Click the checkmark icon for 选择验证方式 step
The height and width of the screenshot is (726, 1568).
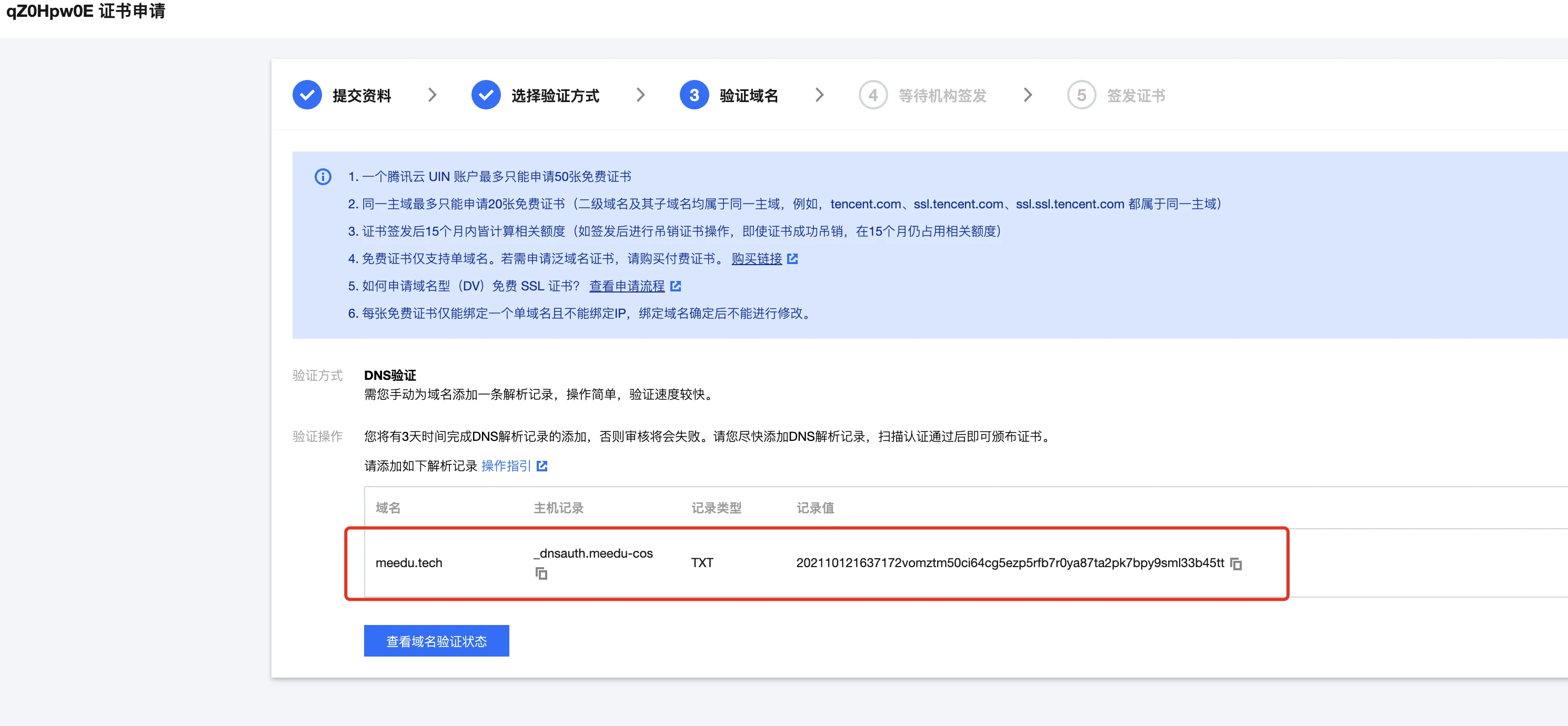point(486,95)
